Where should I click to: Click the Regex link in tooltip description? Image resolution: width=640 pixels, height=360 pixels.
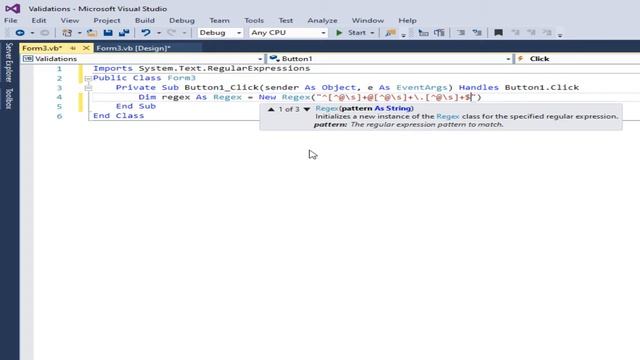click(x=448, y=116)
